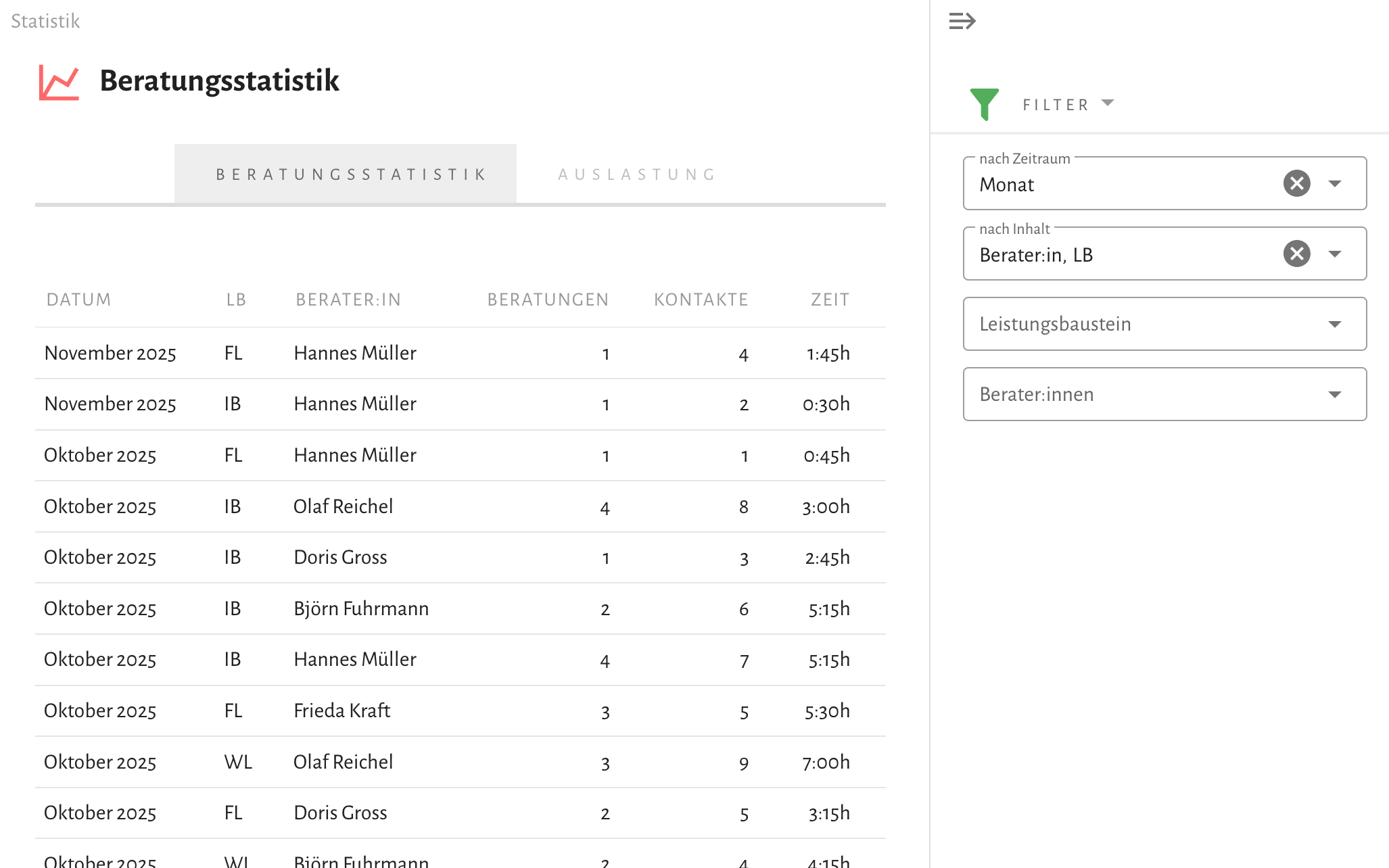Click Olaf Reichel in the WL row

point(343,762)
